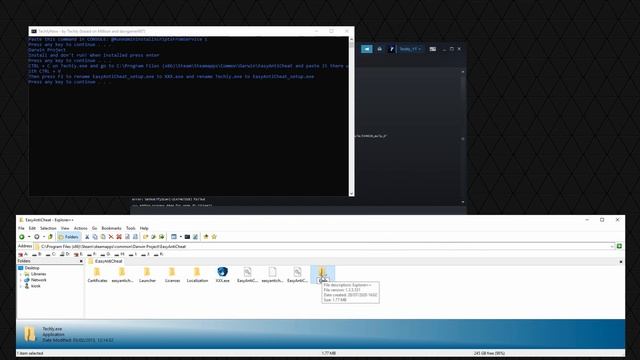Expand the Network tree node
This screenshot has height=360, width=640.
21,280
